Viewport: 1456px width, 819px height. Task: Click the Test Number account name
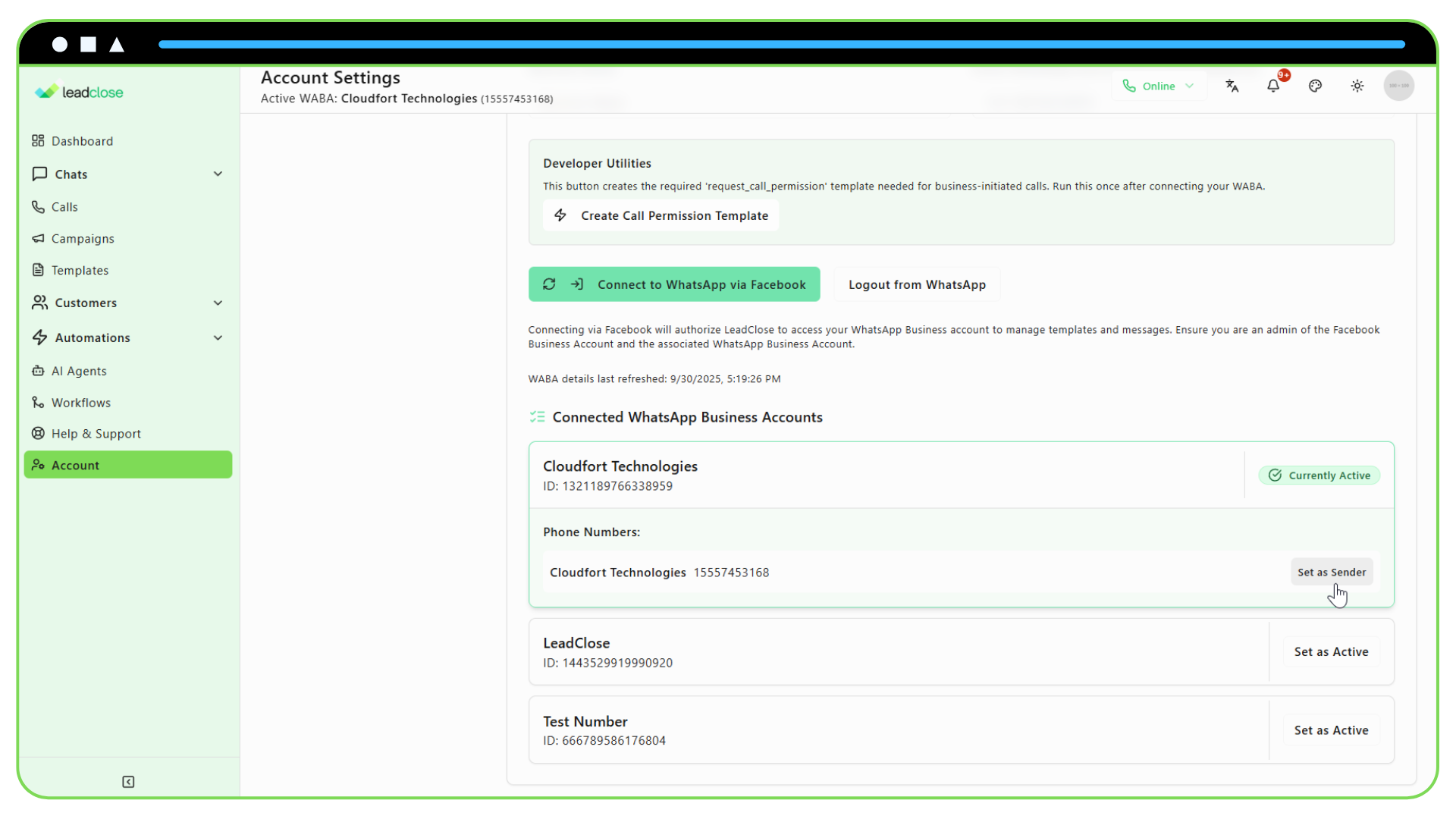585,722
